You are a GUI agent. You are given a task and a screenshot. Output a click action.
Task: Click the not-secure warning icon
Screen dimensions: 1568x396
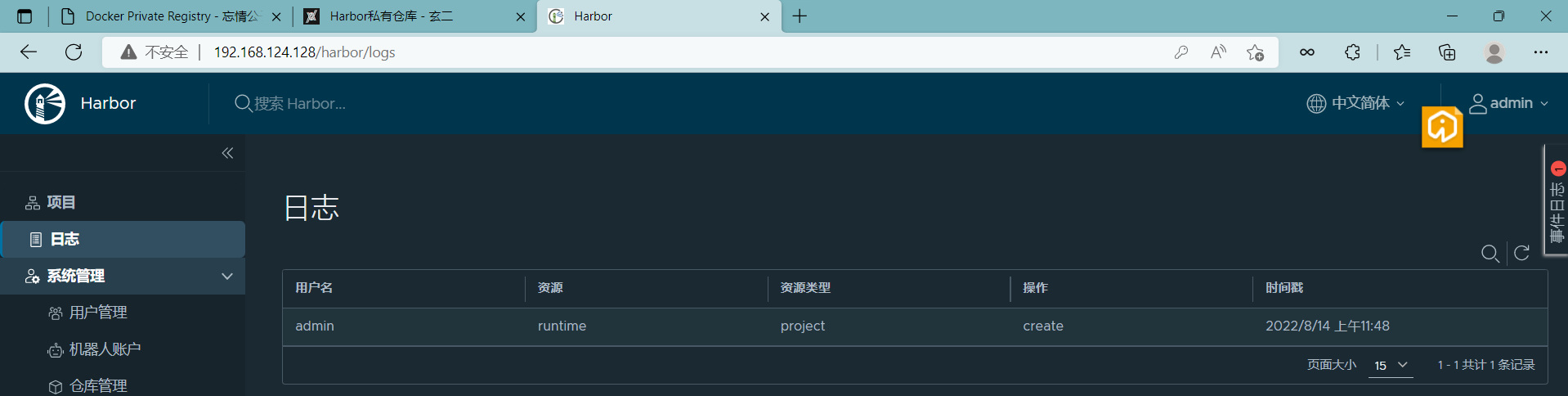[128, 52]
